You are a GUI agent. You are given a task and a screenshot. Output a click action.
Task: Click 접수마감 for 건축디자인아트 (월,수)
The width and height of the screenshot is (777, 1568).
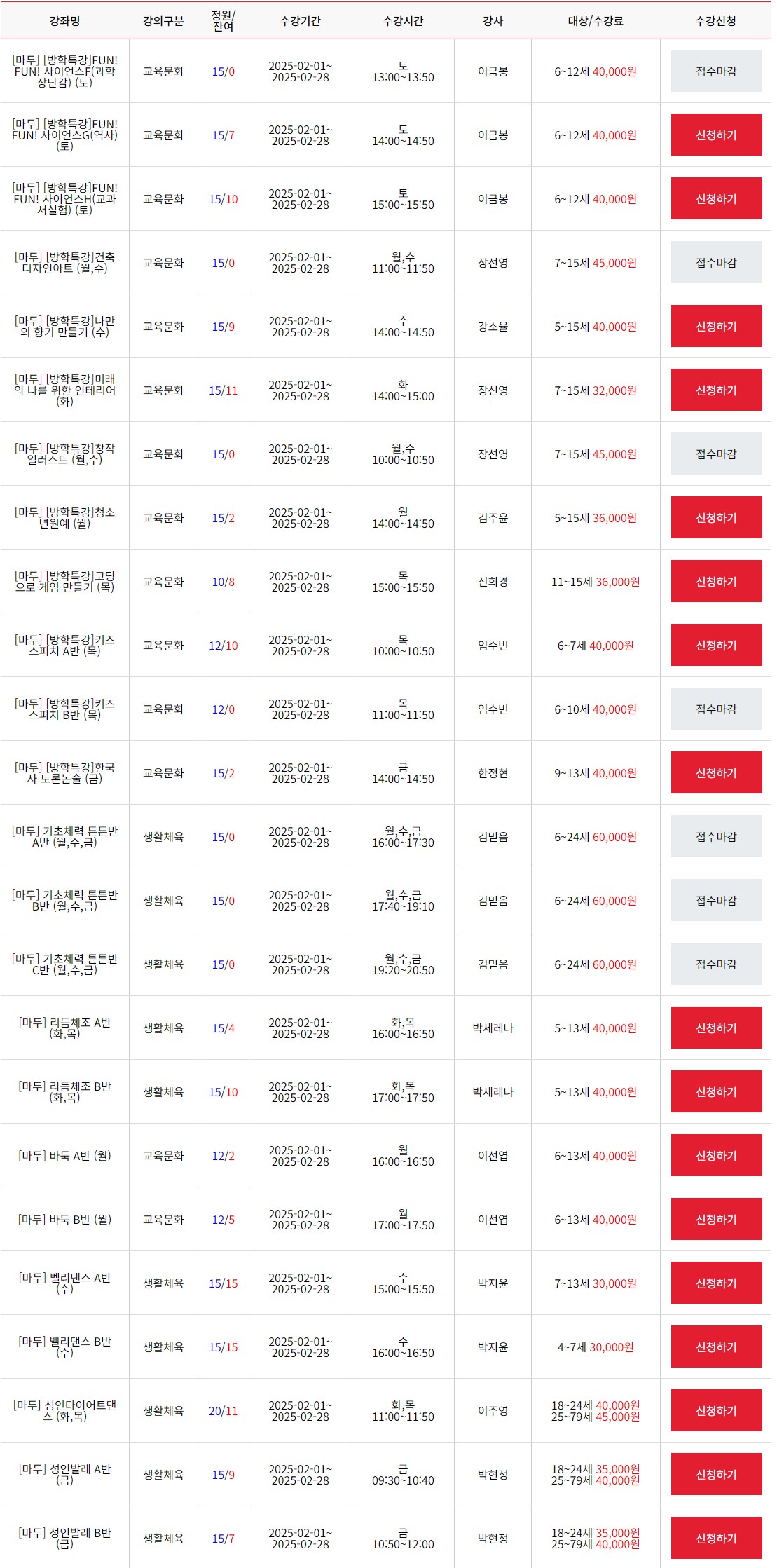coord(716,262)
